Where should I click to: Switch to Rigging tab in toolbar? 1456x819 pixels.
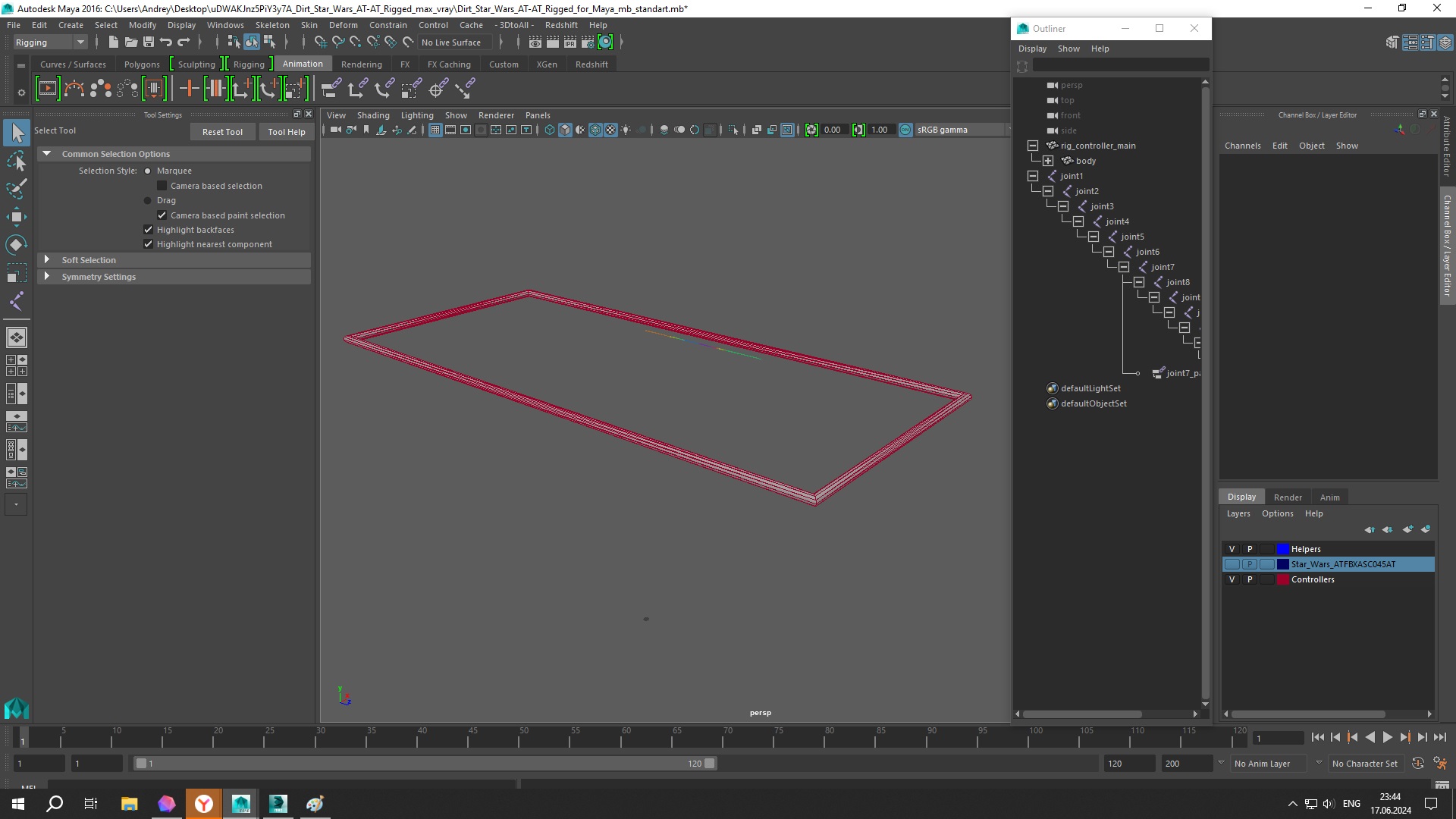[x=248, y=64]
